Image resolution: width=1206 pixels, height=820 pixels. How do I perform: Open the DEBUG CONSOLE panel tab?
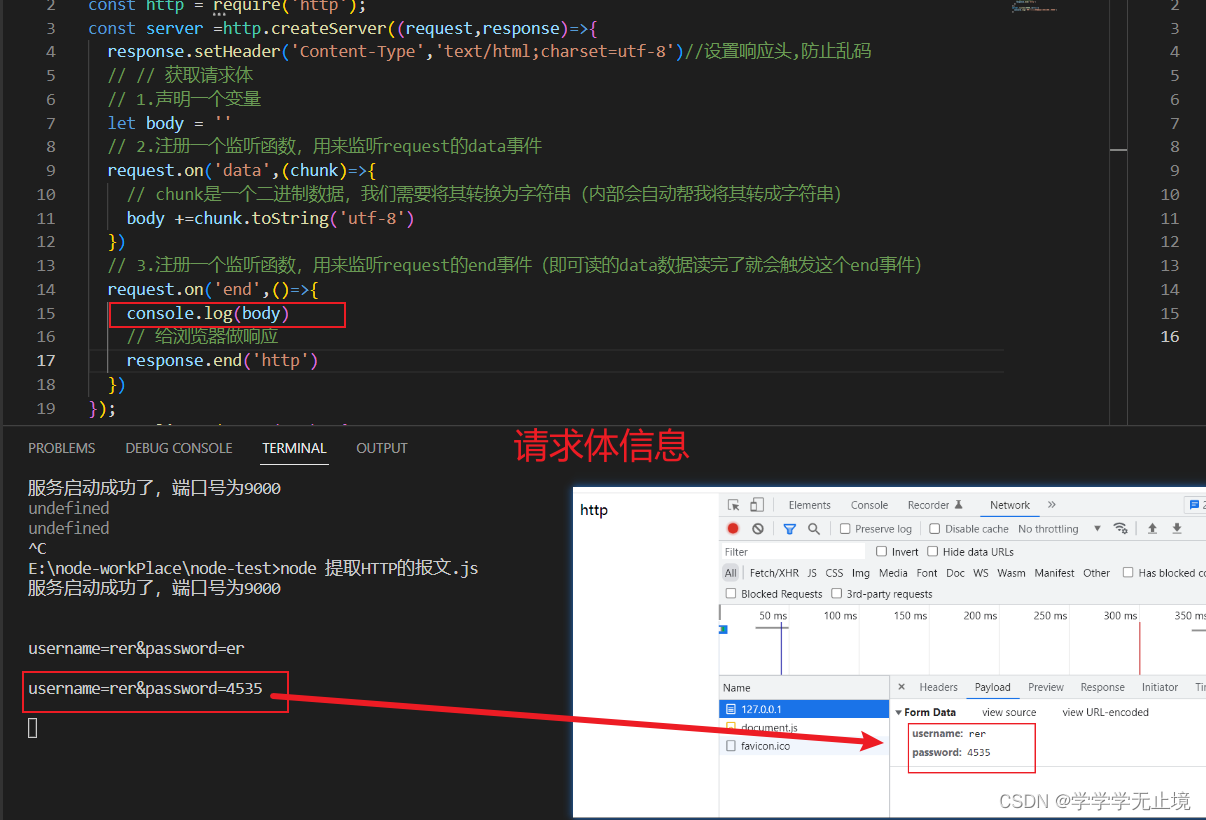coord(179,448)
